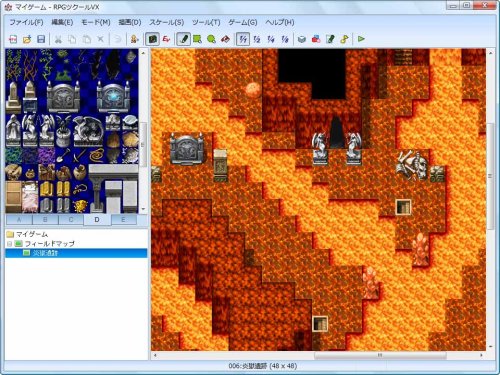
Task: Click the status bar text 006:炎獄遺跡 (48 x 48)
Action: pos(263,366)
